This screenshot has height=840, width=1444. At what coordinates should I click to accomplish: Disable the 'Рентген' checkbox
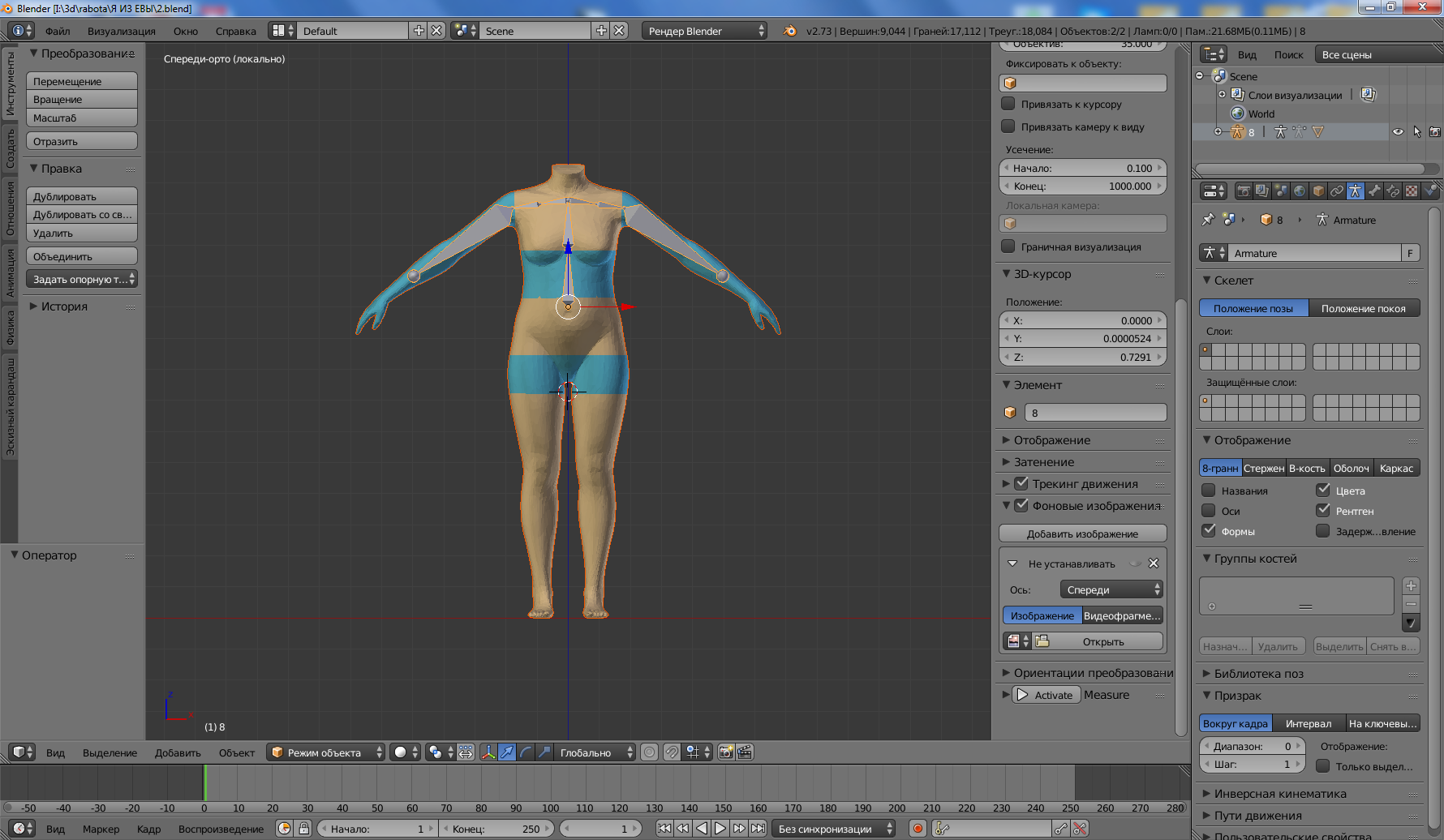coord(1323,511)
